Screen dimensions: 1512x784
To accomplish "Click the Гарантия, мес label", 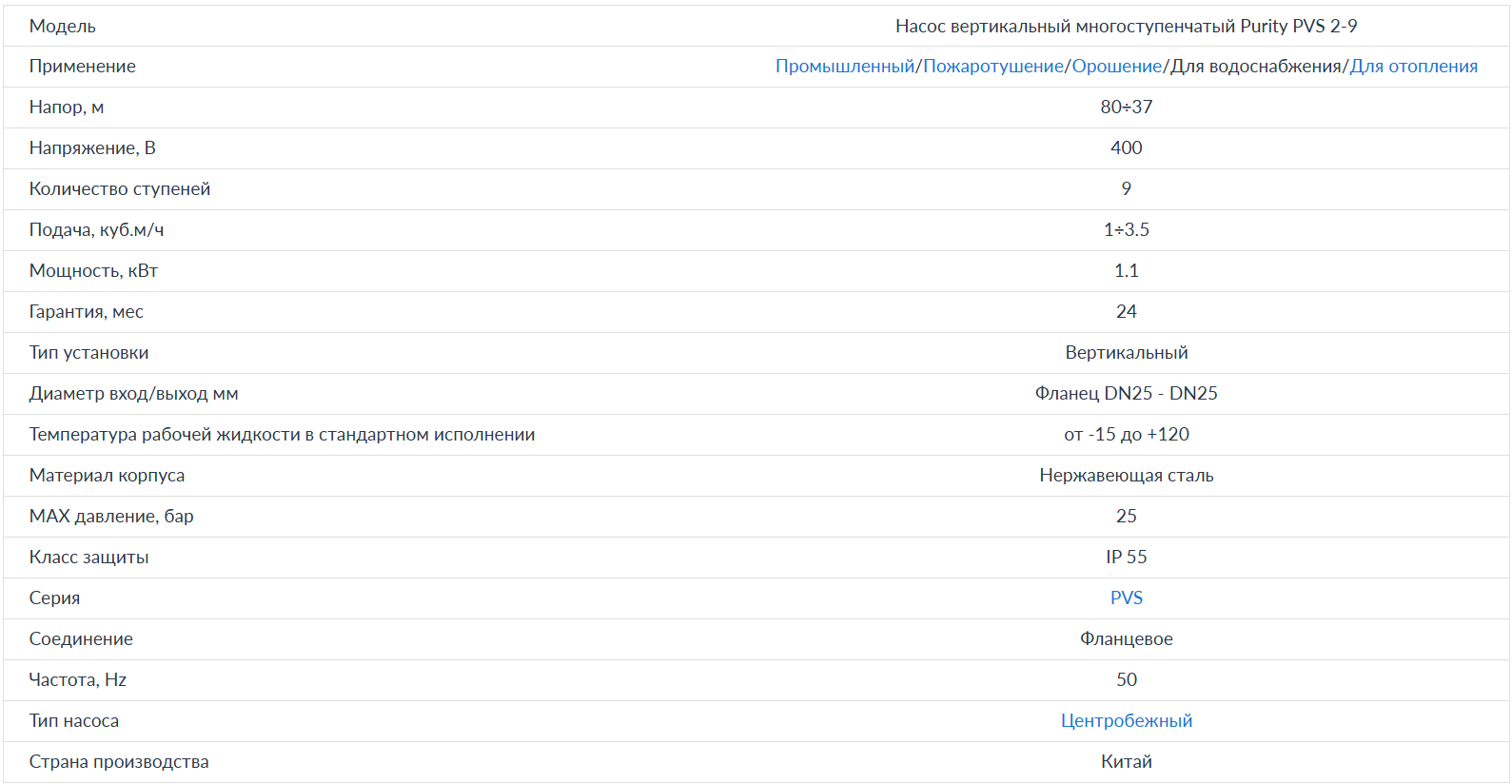I will pyautogui.click(x=87, y=312).
